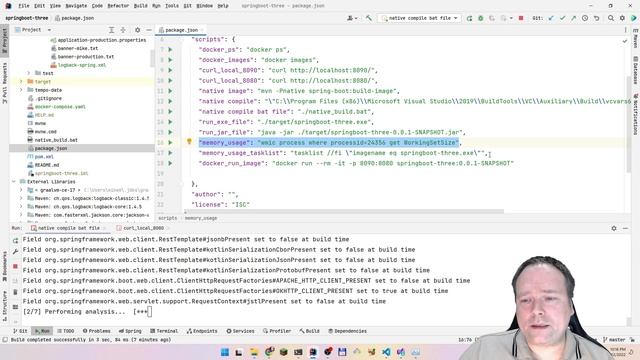The image size is (640, 360).
Task: Run the docker_images script gutter arrow
Action: [170, 60]
